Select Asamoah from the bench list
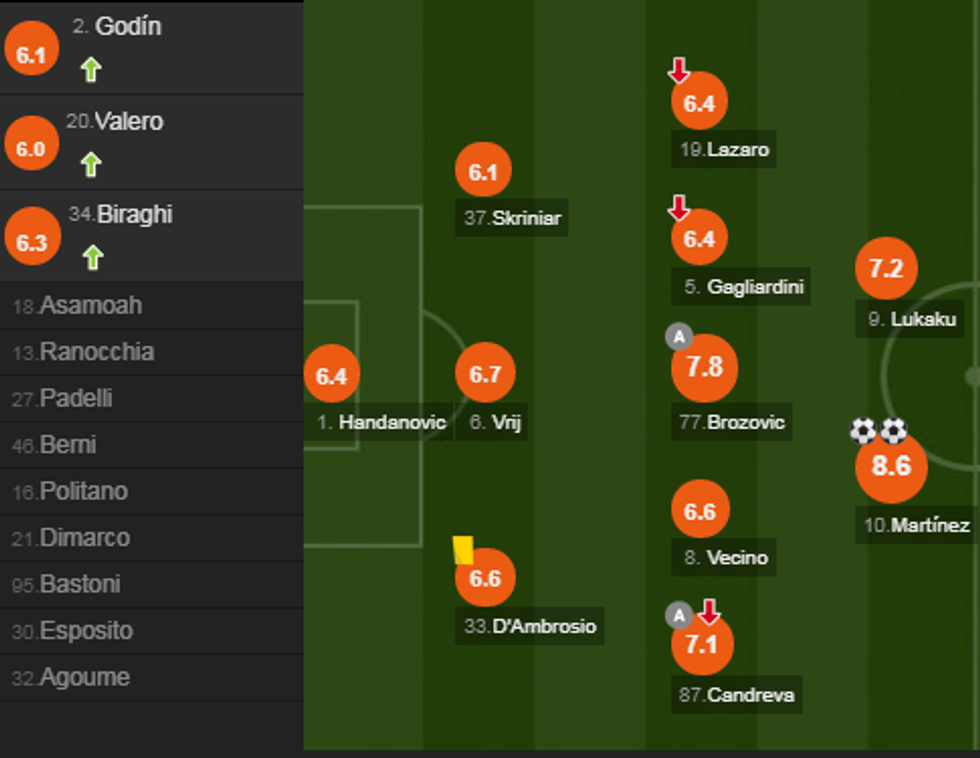The image size is (980, 758). 91,306
